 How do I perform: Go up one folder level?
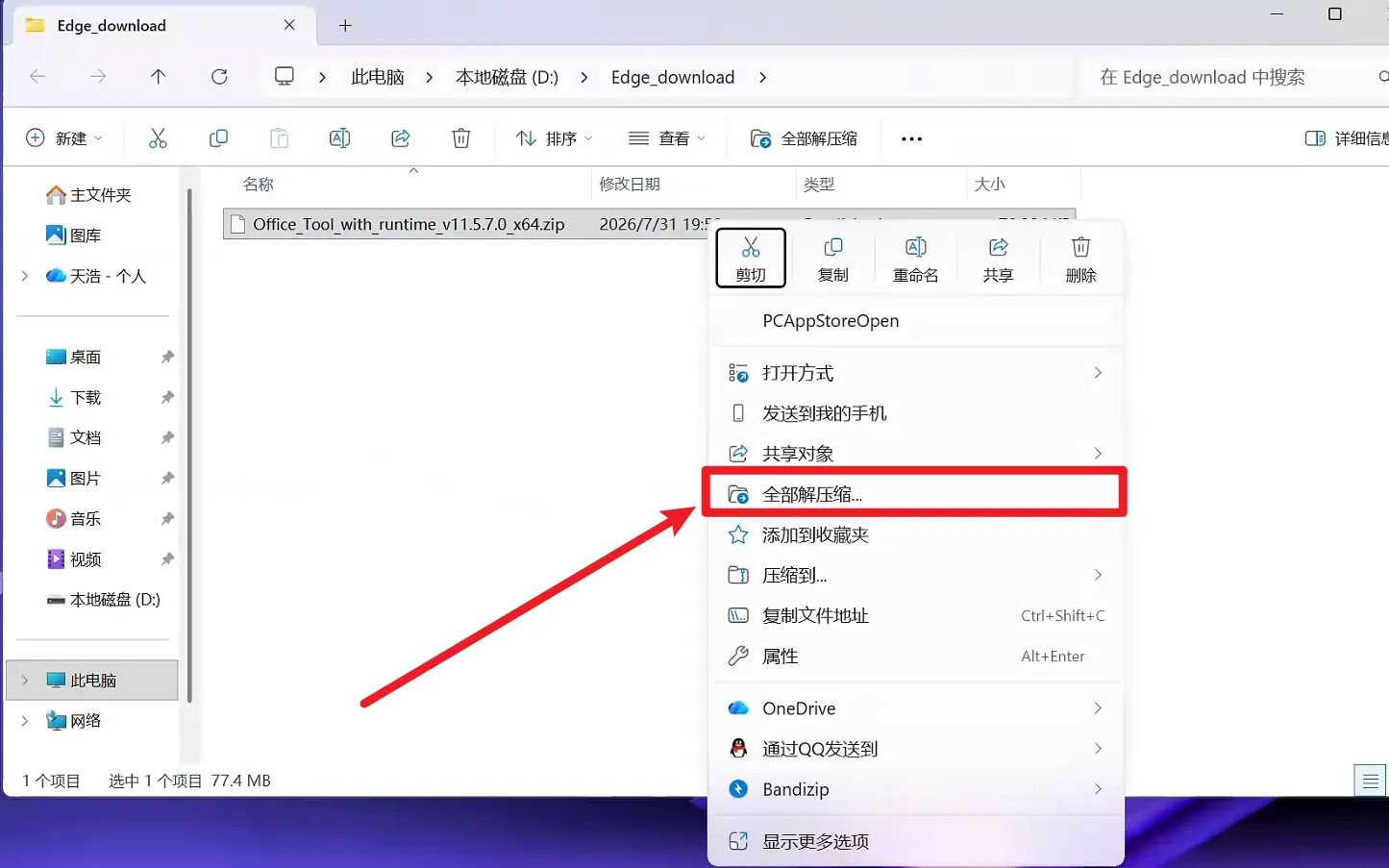click(x=159, y=77)
